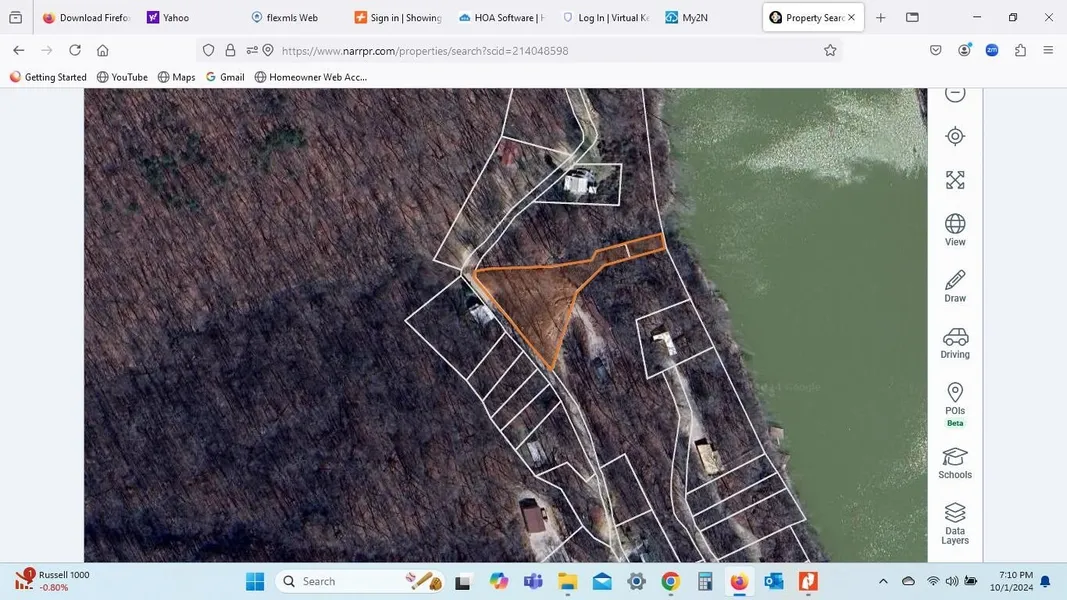Open the Driving directions tool

tap(955, 342)
